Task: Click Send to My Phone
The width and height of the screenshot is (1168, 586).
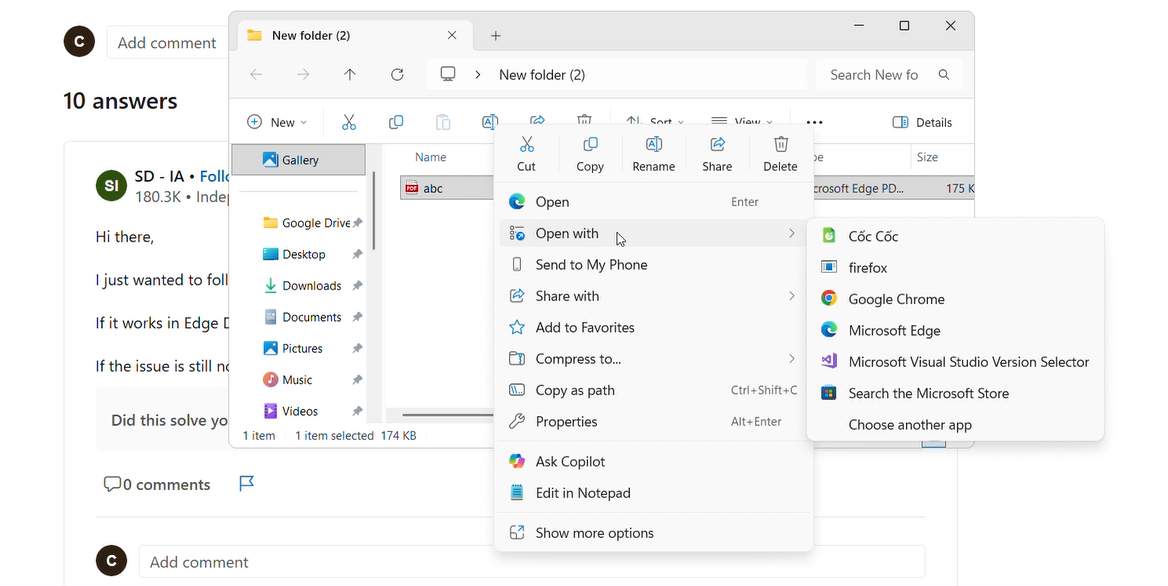Action: (x=653, y=264)
